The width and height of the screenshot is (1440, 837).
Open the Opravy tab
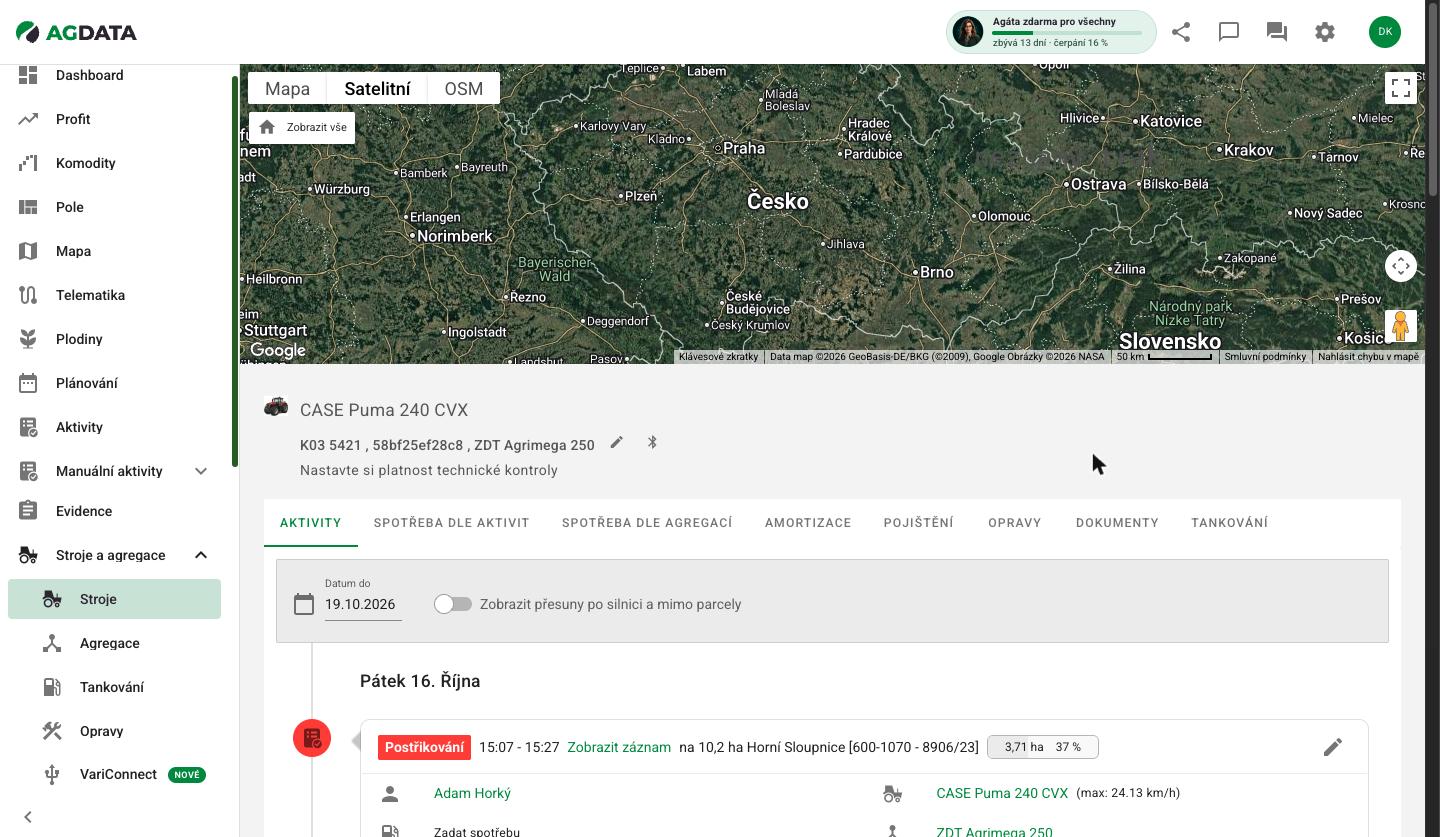[1015, 523]
